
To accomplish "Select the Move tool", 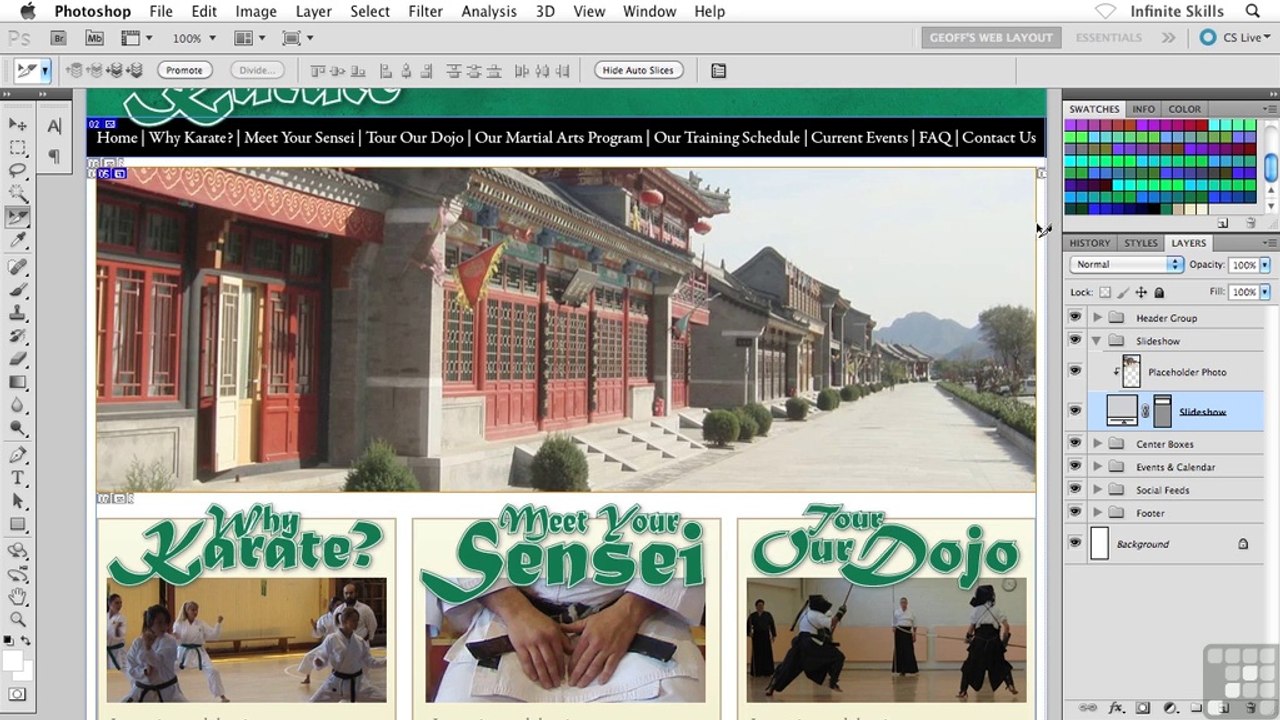I will click(x=18, y=124).
